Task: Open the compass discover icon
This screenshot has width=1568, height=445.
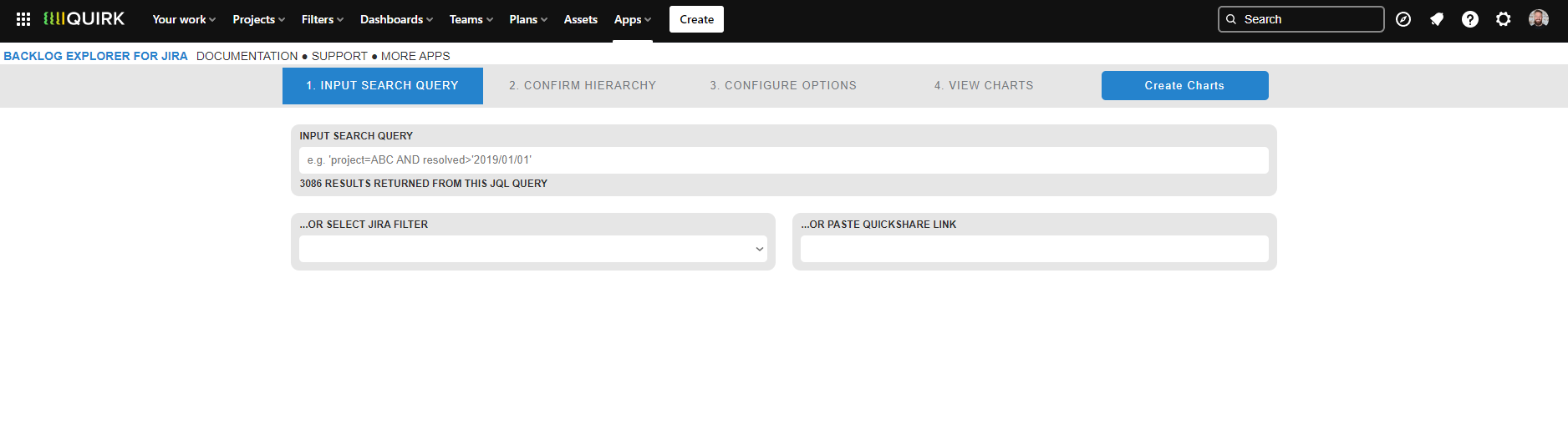Action: coord(1403,19)
